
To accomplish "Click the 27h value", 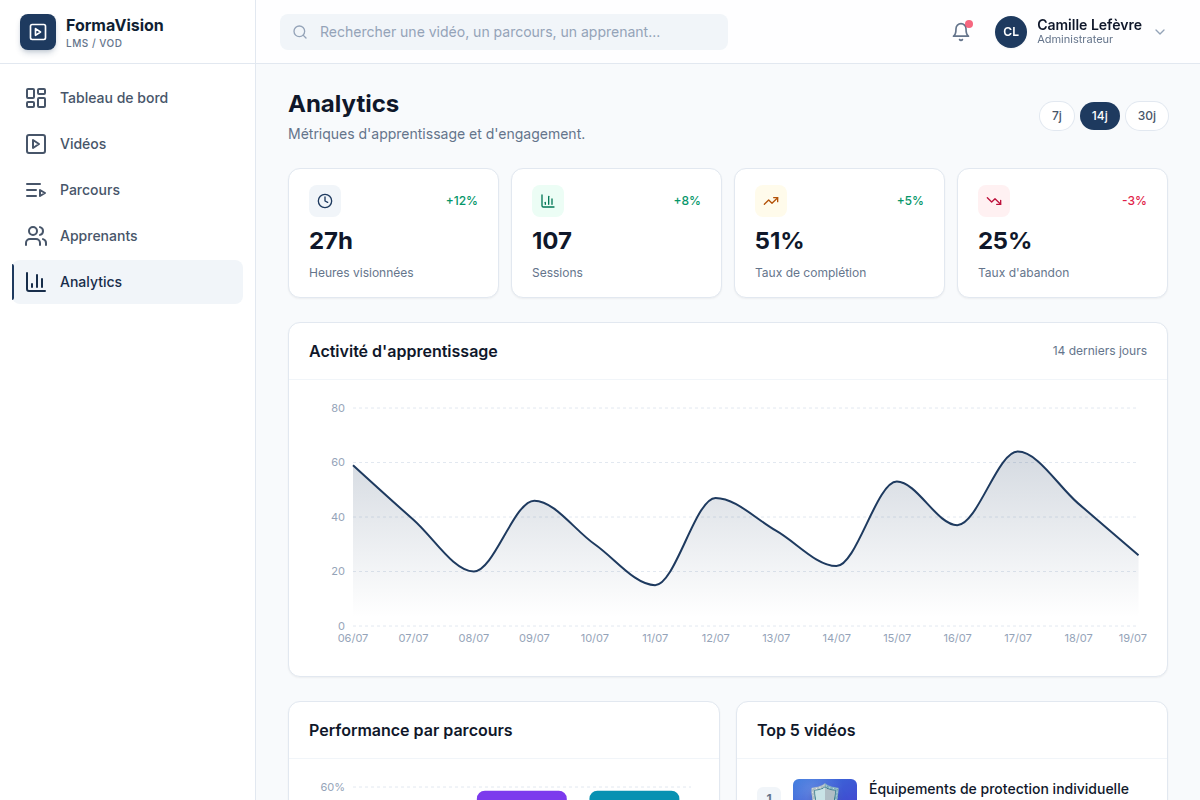I will click(331, 241).
